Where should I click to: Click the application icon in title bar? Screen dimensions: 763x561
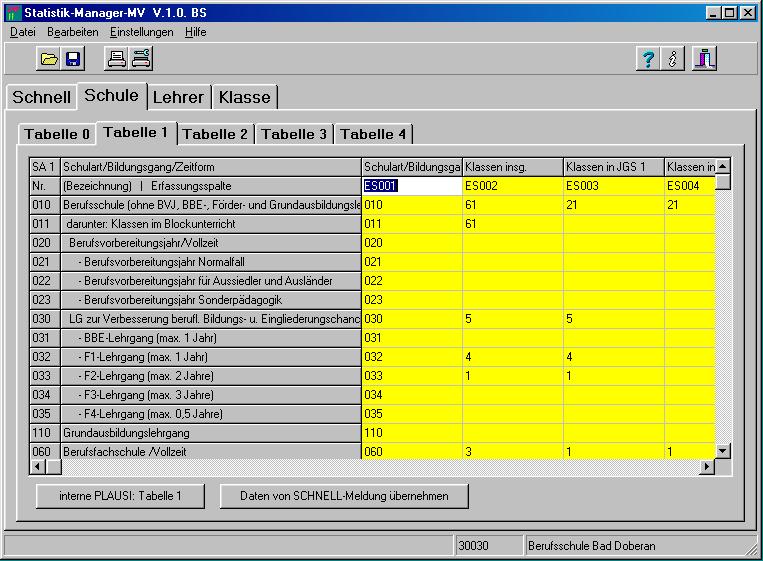click(x=13, y=13)
